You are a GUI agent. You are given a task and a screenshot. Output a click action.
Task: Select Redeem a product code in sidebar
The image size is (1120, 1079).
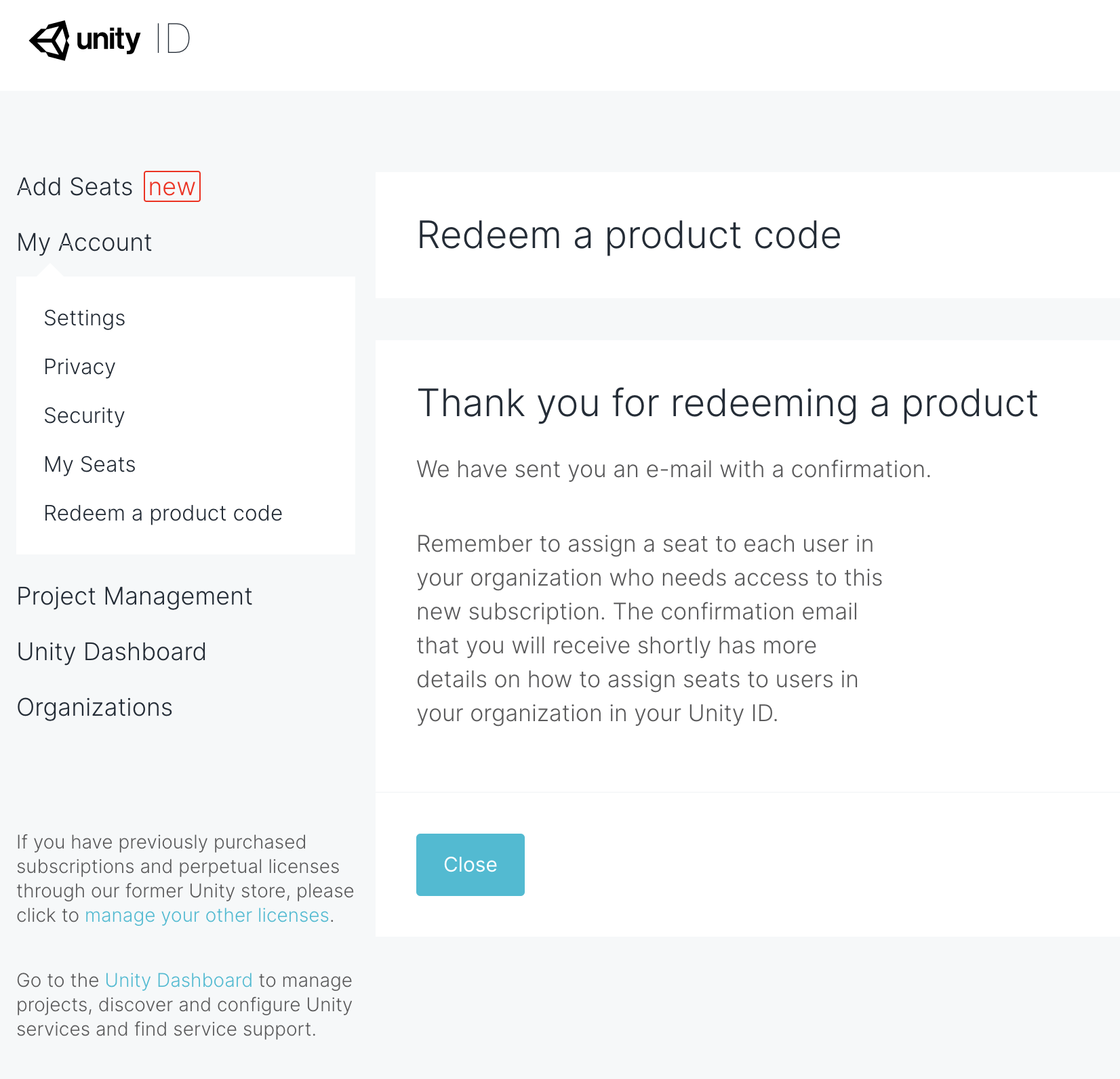163,513
